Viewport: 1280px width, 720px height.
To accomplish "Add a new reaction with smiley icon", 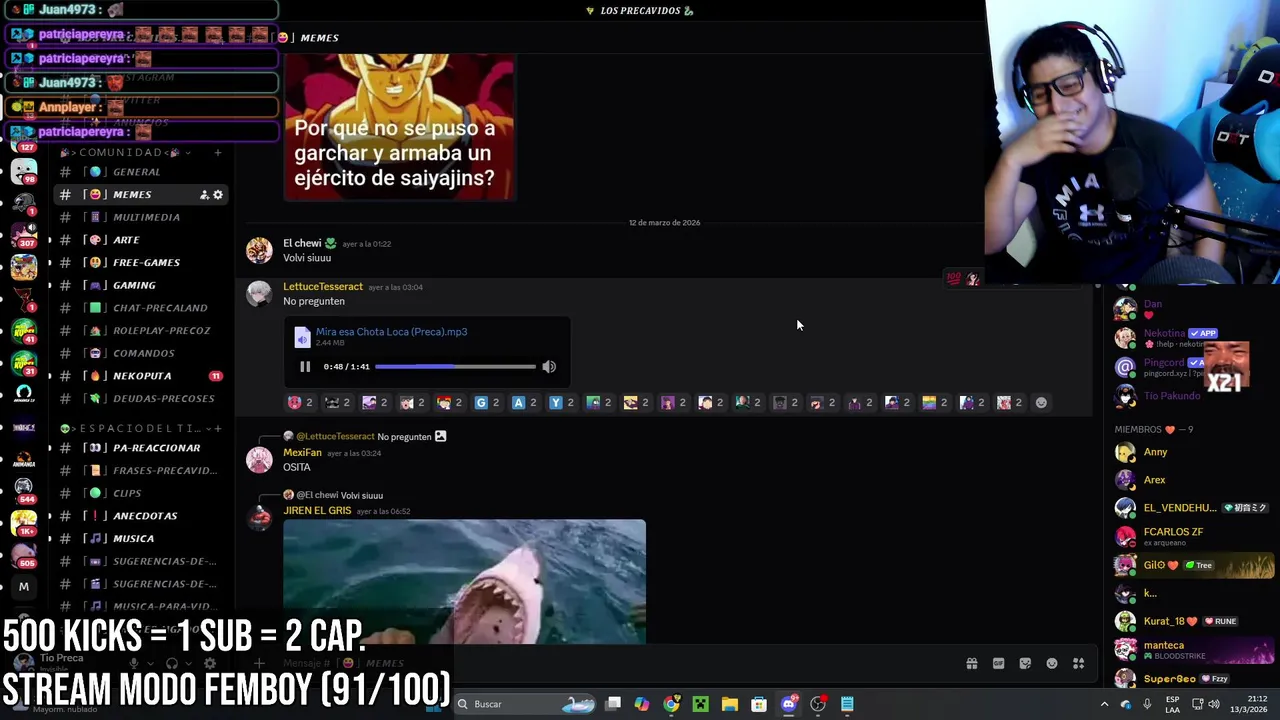I will pos(1041,402).
